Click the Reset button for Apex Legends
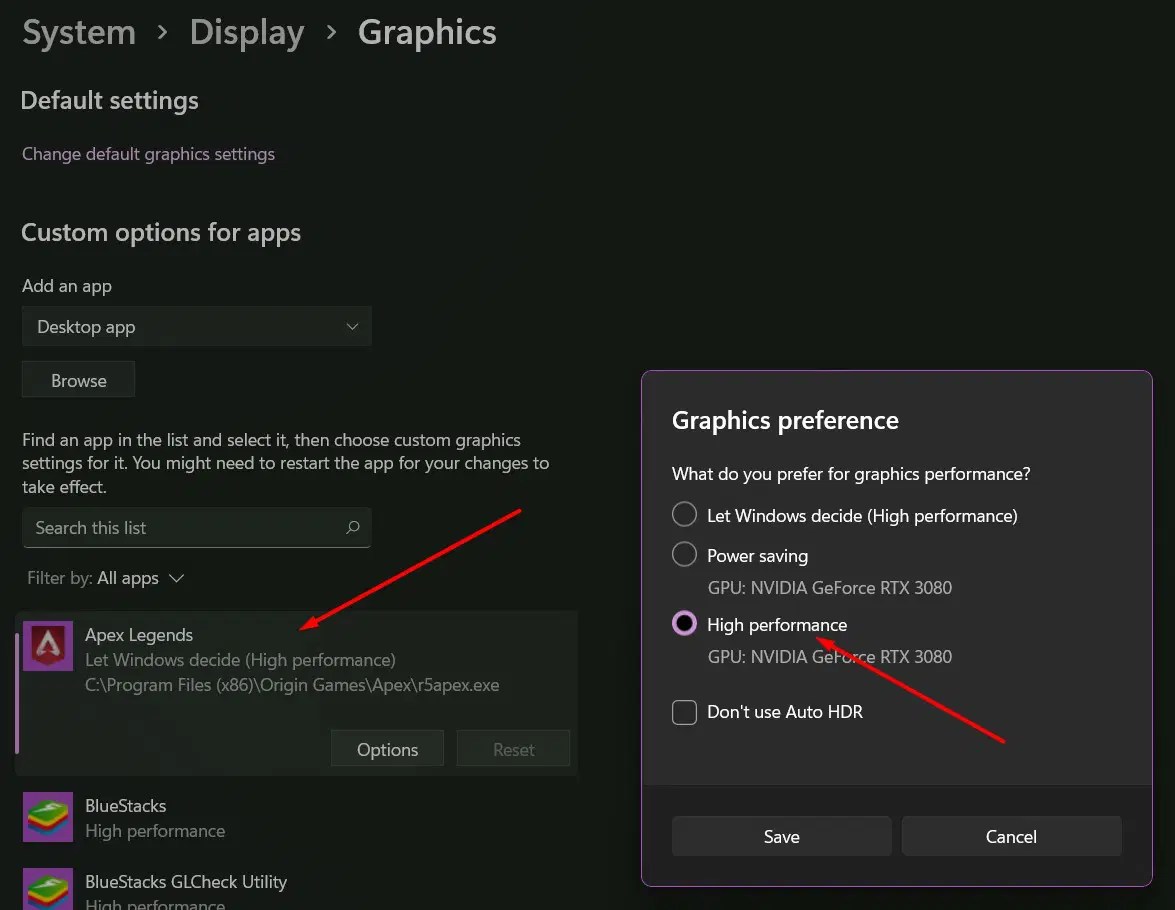The width and height of the screenshot is (1175, 910). (513, 748)
